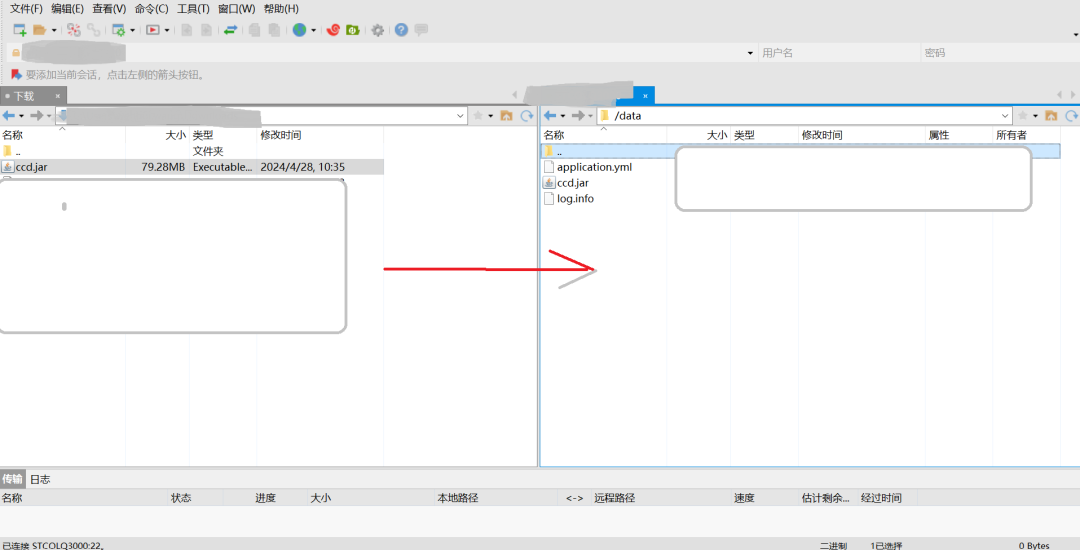This screenshot has width=1080, height=550.
Task: Select ccd.jar in the local pane
Action: [32, 167]
